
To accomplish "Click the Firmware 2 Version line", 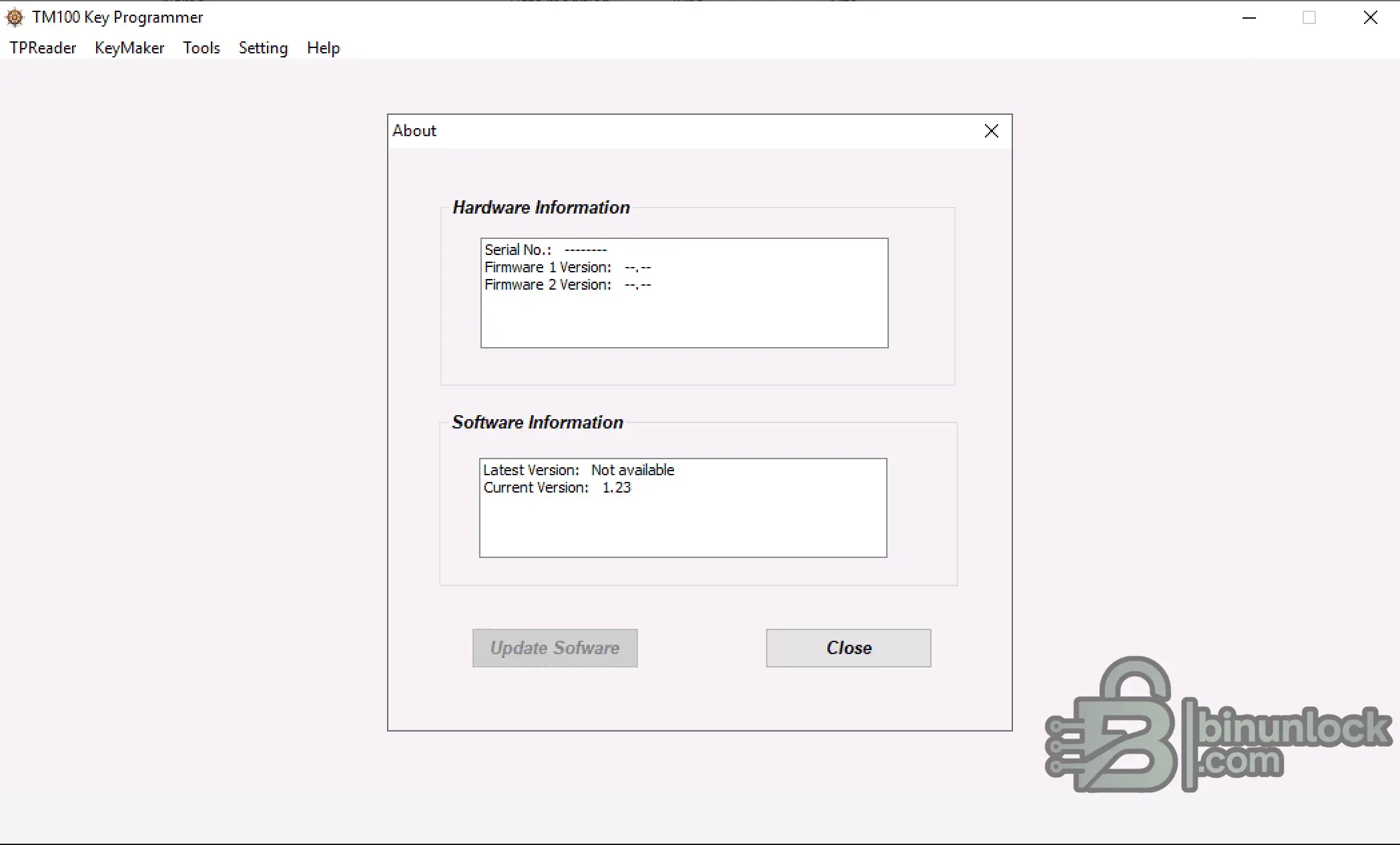I will coord(568,284).
